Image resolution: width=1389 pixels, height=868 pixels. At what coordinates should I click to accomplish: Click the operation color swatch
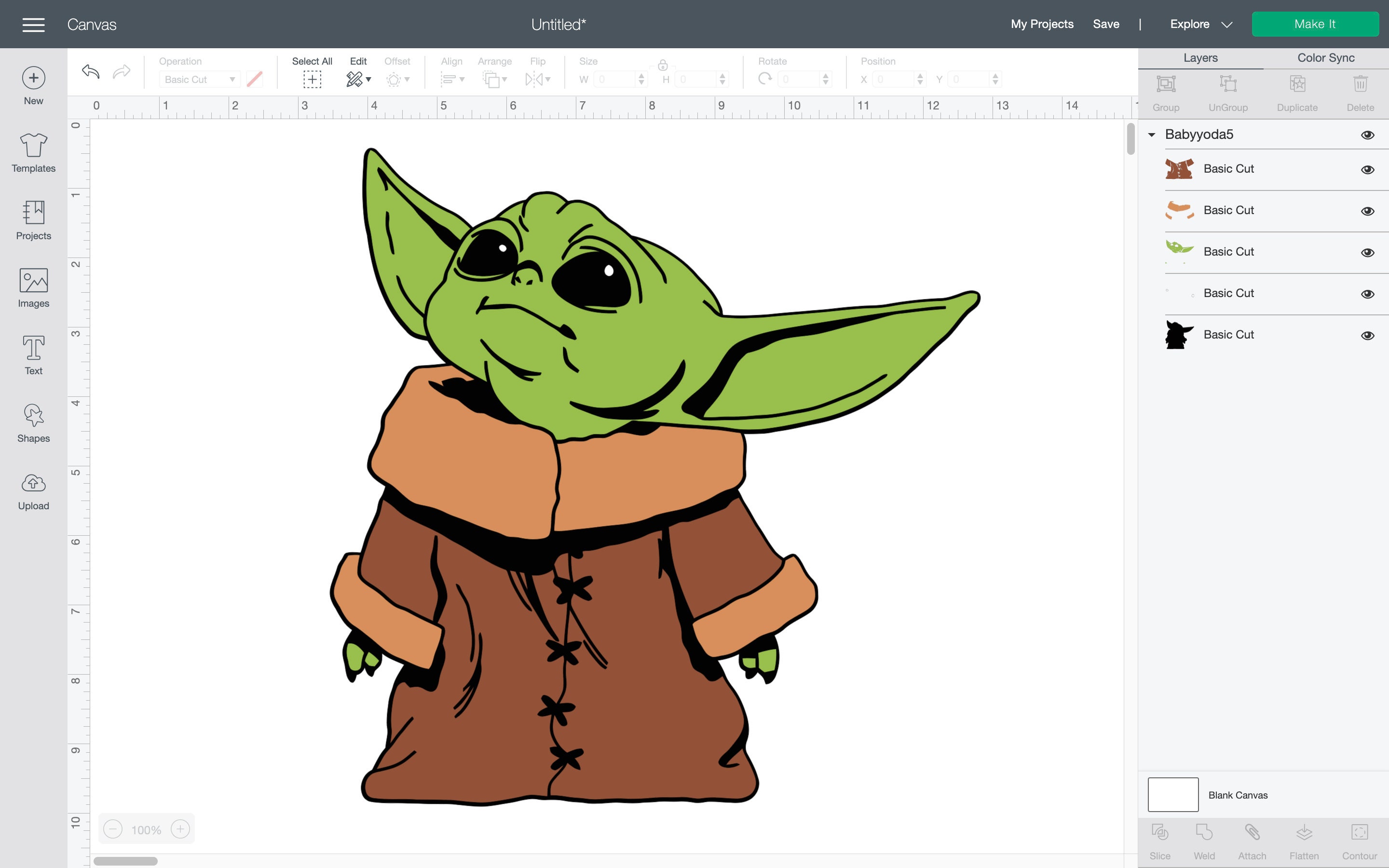tap(254, 79)
